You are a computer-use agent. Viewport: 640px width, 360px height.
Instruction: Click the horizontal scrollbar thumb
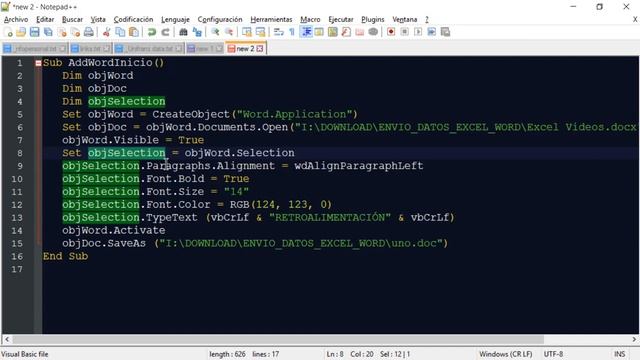point(278,339)
